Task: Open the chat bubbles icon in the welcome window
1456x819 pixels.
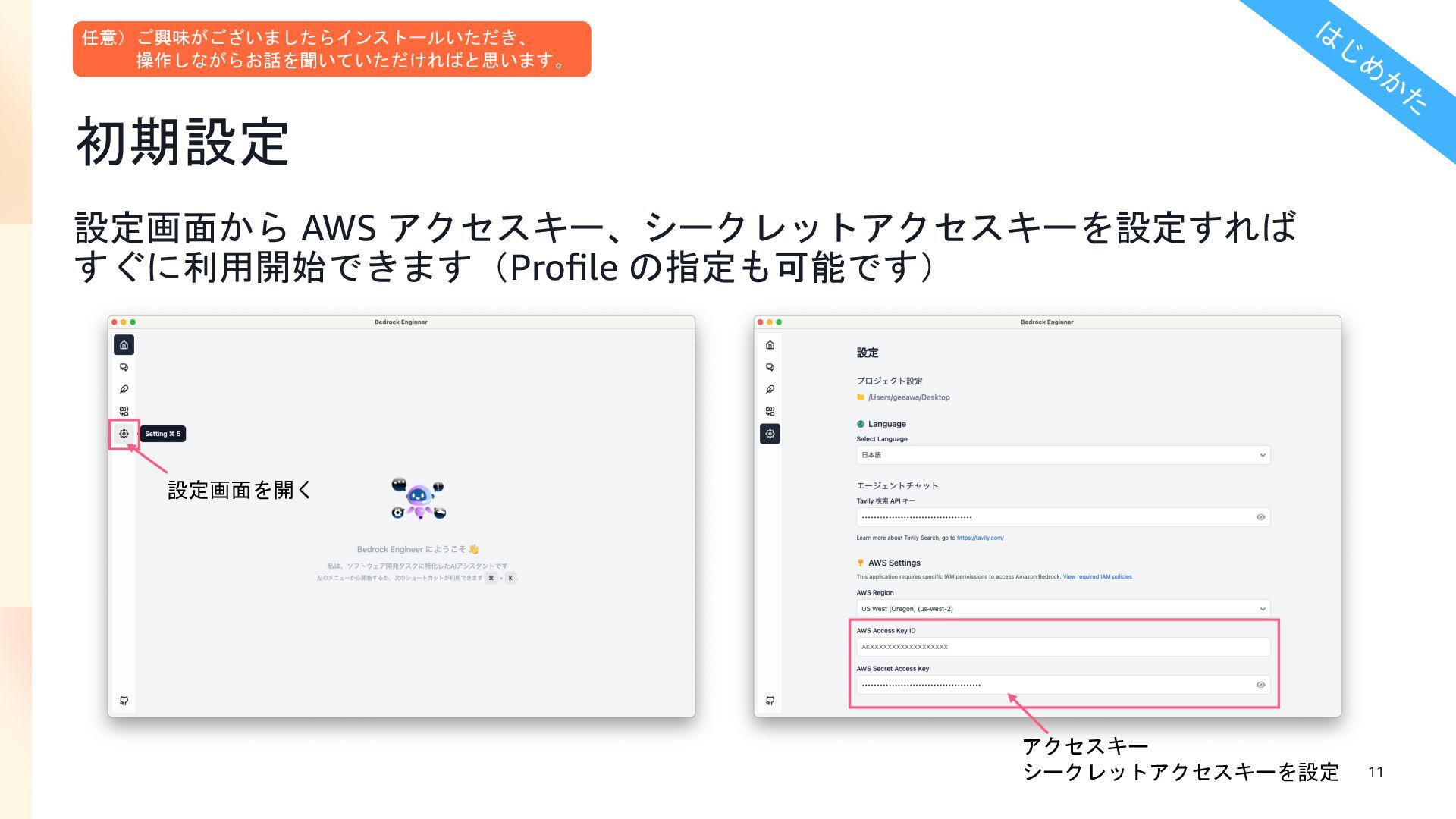Action: pyautogui.click(x=124, y=367)
